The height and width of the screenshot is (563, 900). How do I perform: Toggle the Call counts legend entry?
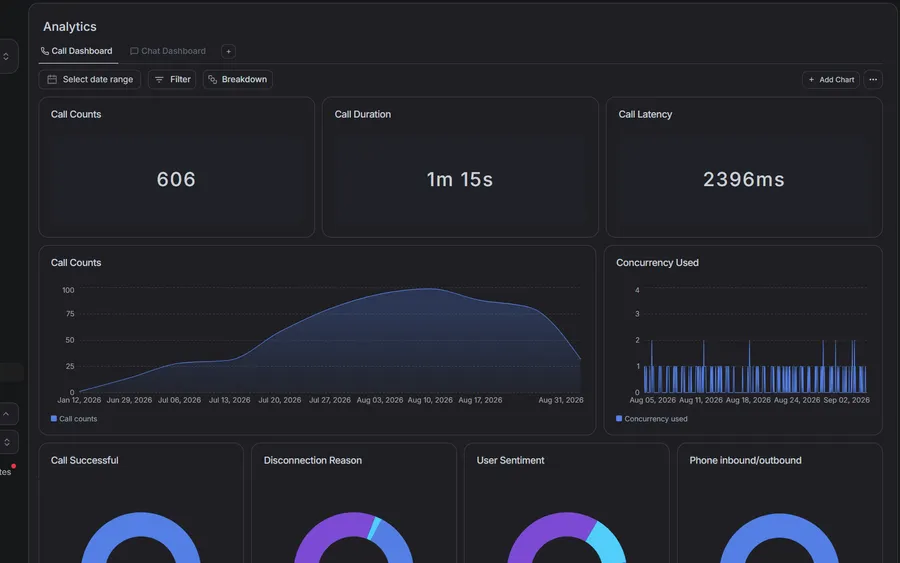[x=74, y=419]
